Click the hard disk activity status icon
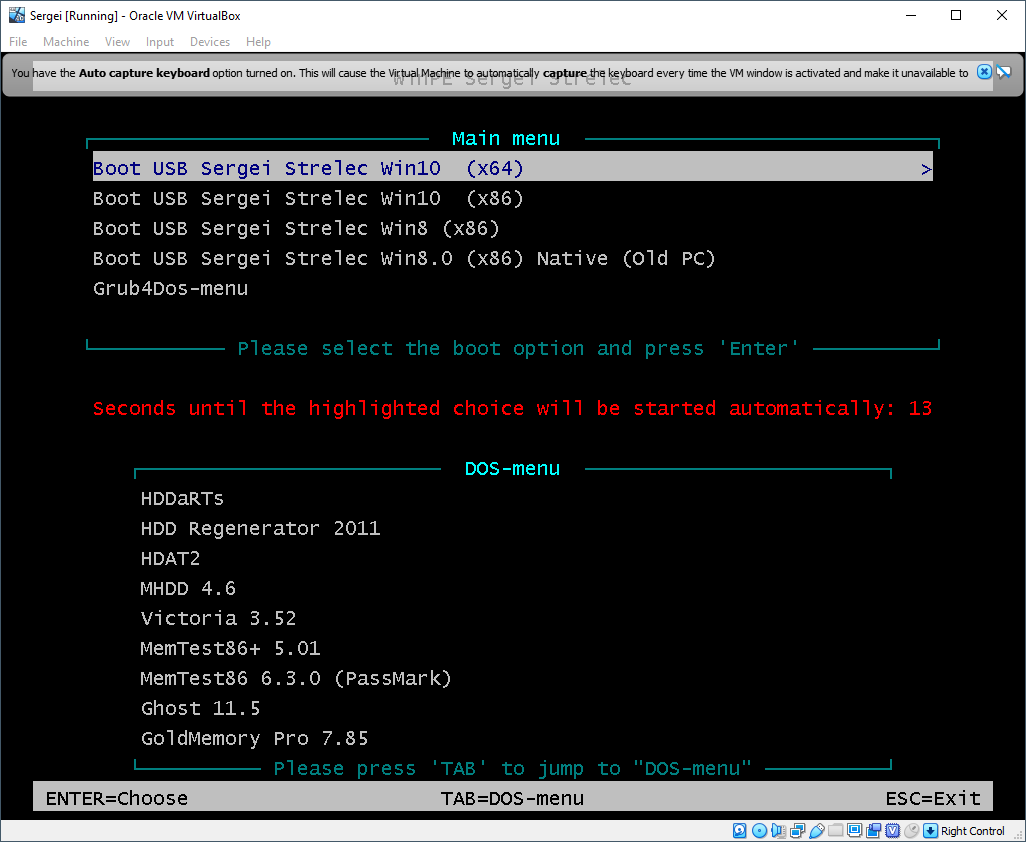1026x842 pixels. coord(739,830)
